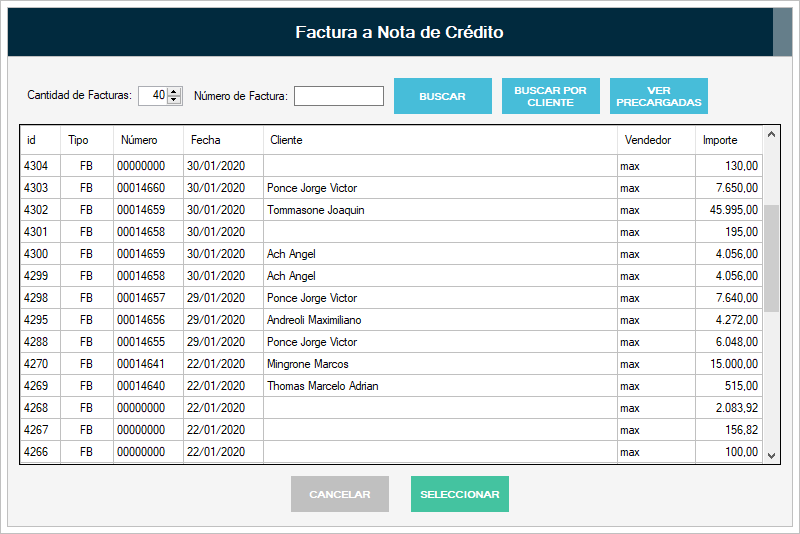Viewport: 800px width, 534px height.
Task: Select invoice row 4270 Mingrone Marcos
Action: [x=391, y=364]
